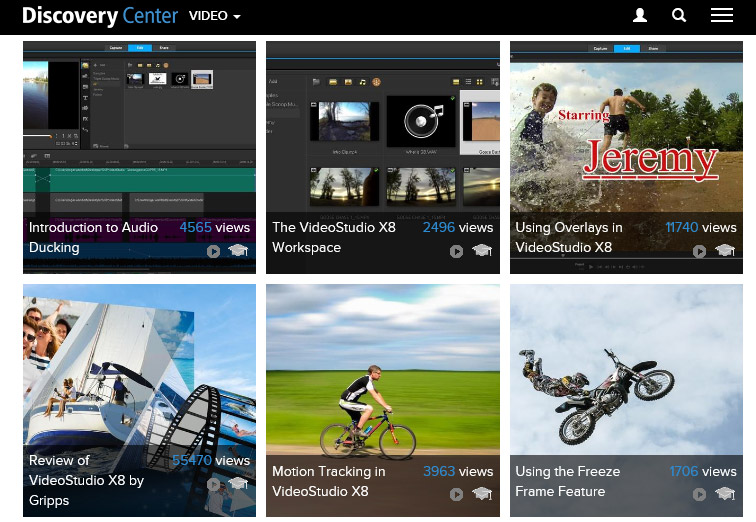This screenshot has width=756, height=522.
Task: Graduation cap icon on Audio Ducking card
Action: pyautogui.click(x=238, y=250)
